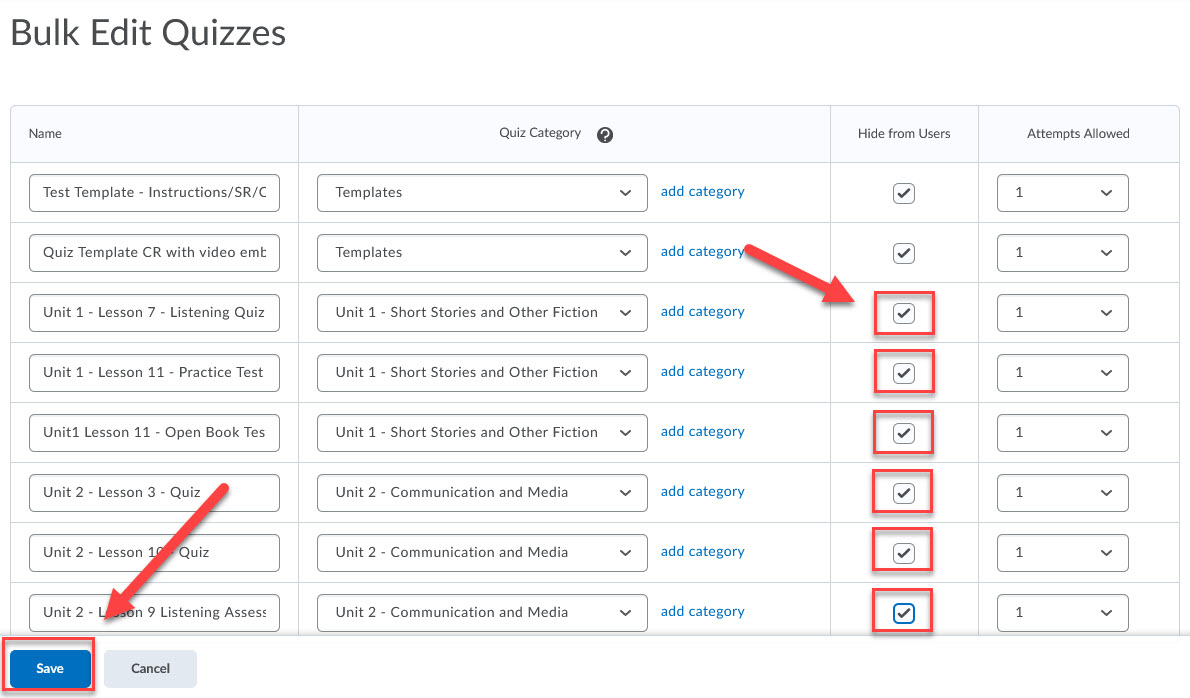Open category dropdown for Test Template row

click(482, 193)
